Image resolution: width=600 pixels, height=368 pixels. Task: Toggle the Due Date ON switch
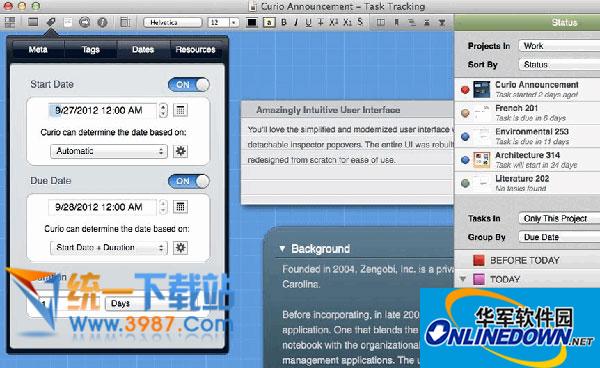click(189, 181)
